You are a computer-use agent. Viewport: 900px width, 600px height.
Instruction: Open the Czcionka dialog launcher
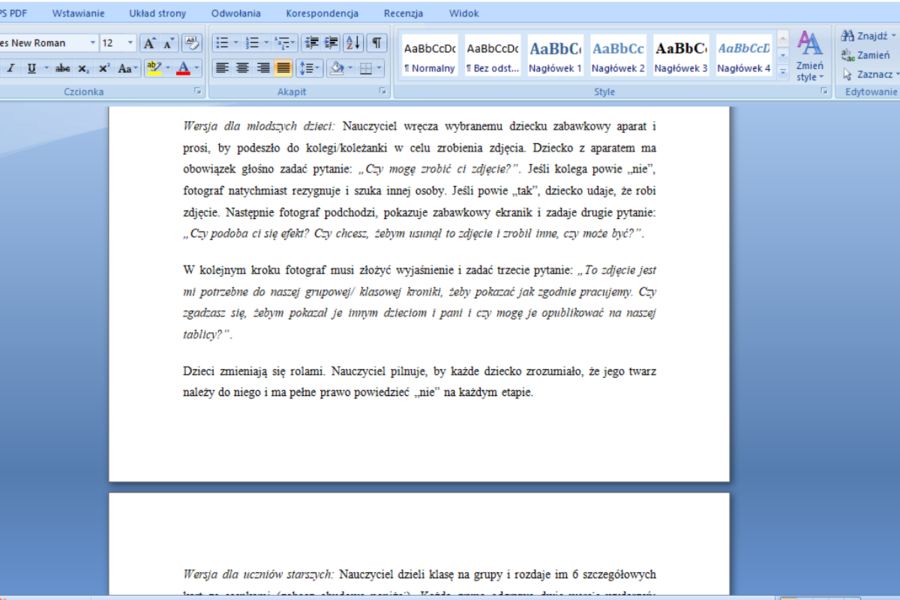197,91
